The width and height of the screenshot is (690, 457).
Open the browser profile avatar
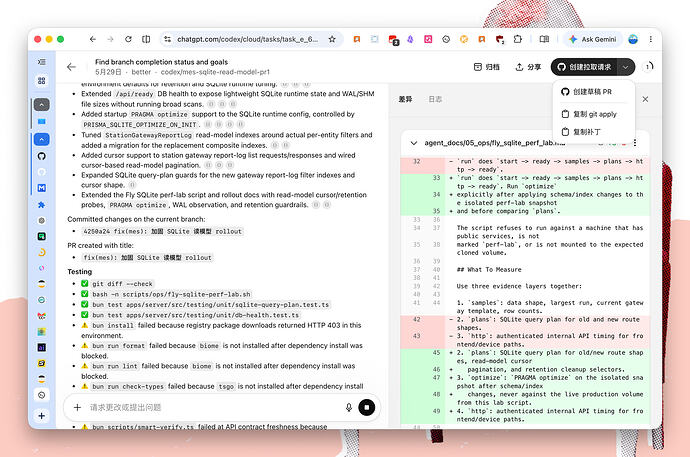click(633, 39)
